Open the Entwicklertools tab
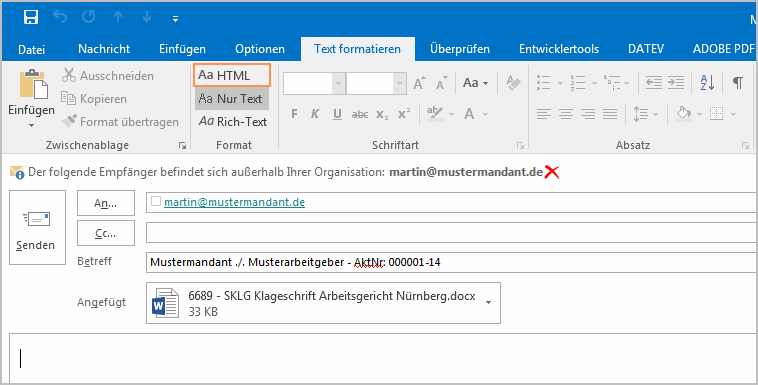Viewport: 758px width, 385px height. 559,49
